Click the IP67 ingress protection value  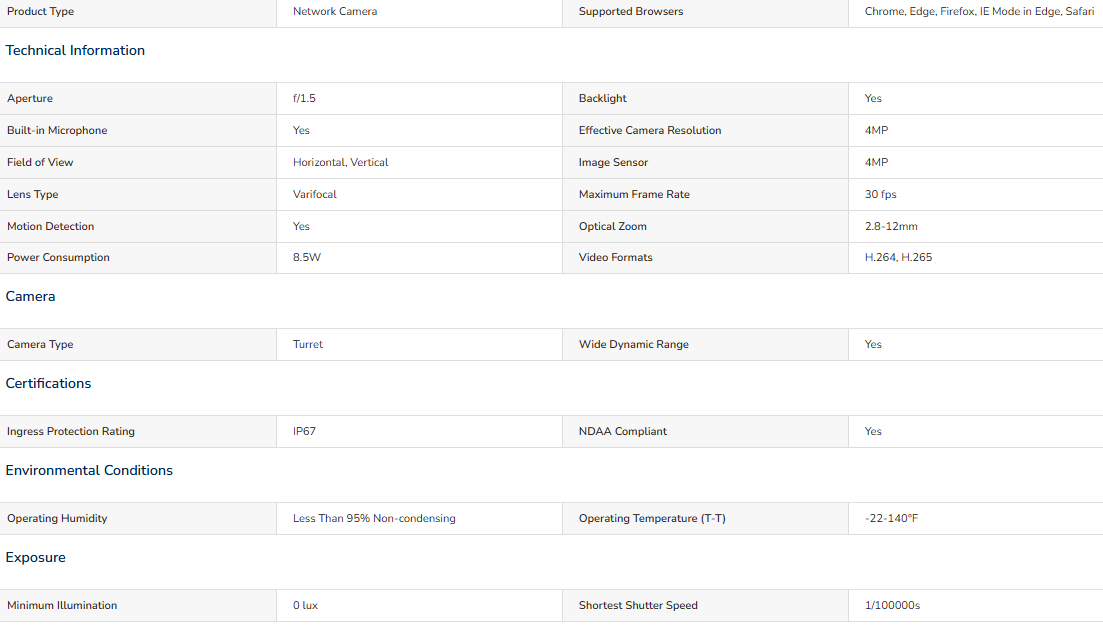(305, 432)
